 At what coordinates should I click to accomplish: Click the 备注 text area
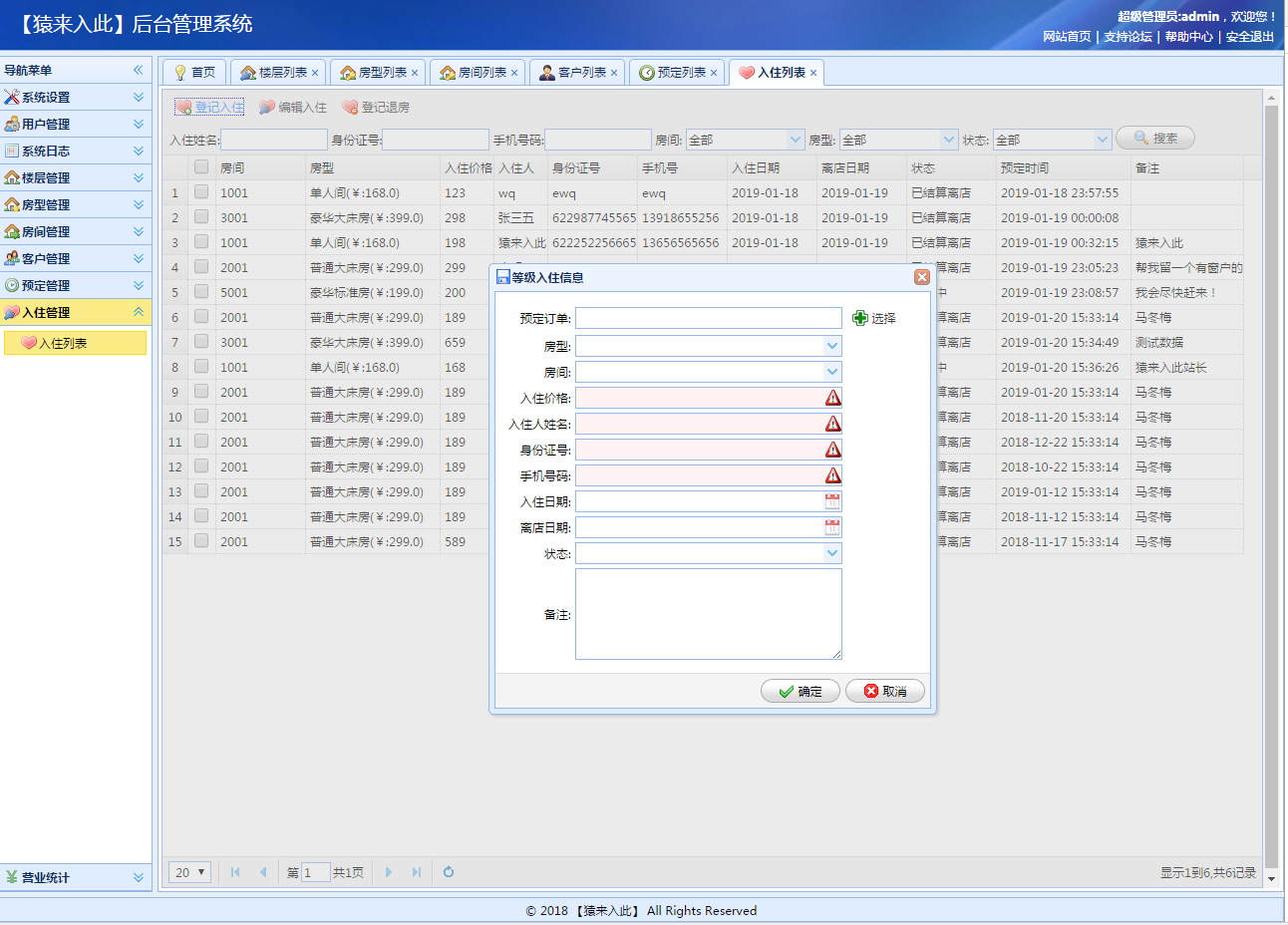(709, 614)
